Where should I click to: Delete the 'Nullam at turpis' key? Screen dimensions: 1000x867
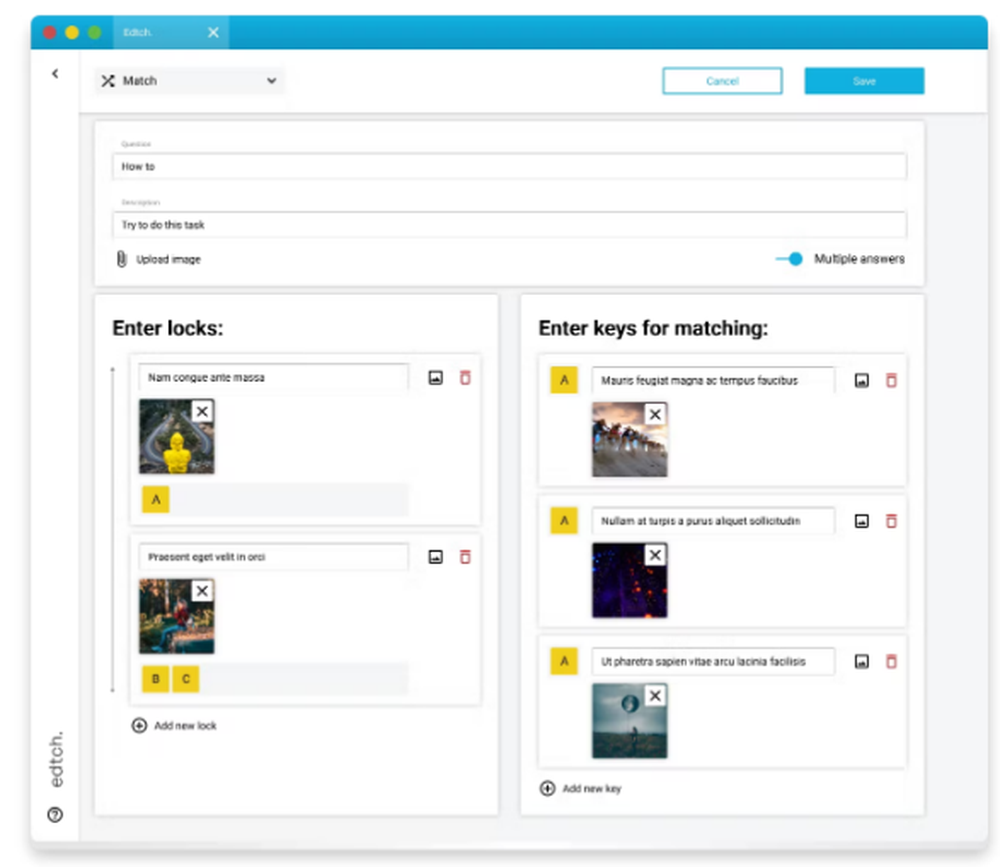[x=891, y=521]
